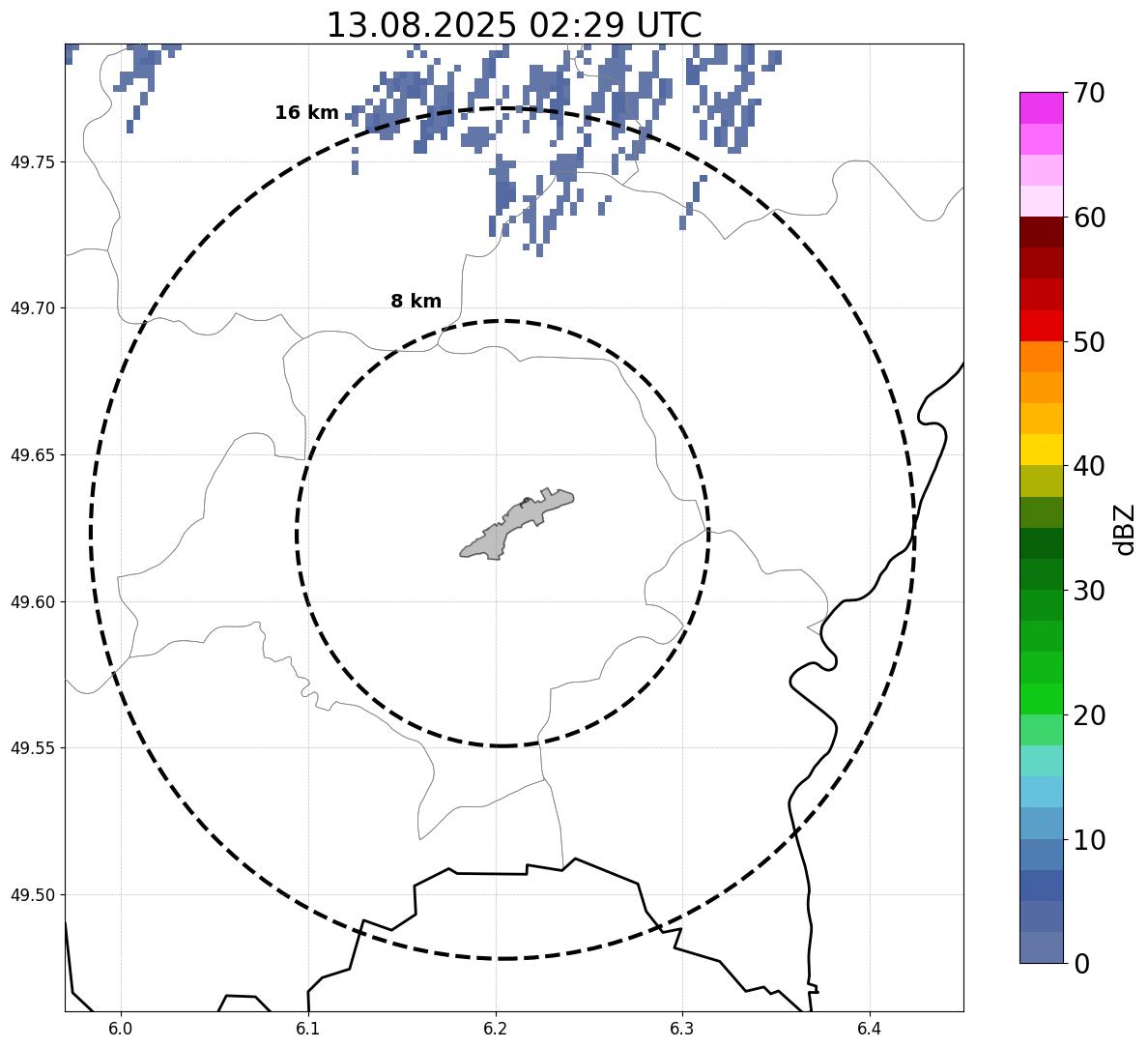Click the title '13.08.2025 02:29 UTC'
The image size is (1148, 1048).
point(513,25)
